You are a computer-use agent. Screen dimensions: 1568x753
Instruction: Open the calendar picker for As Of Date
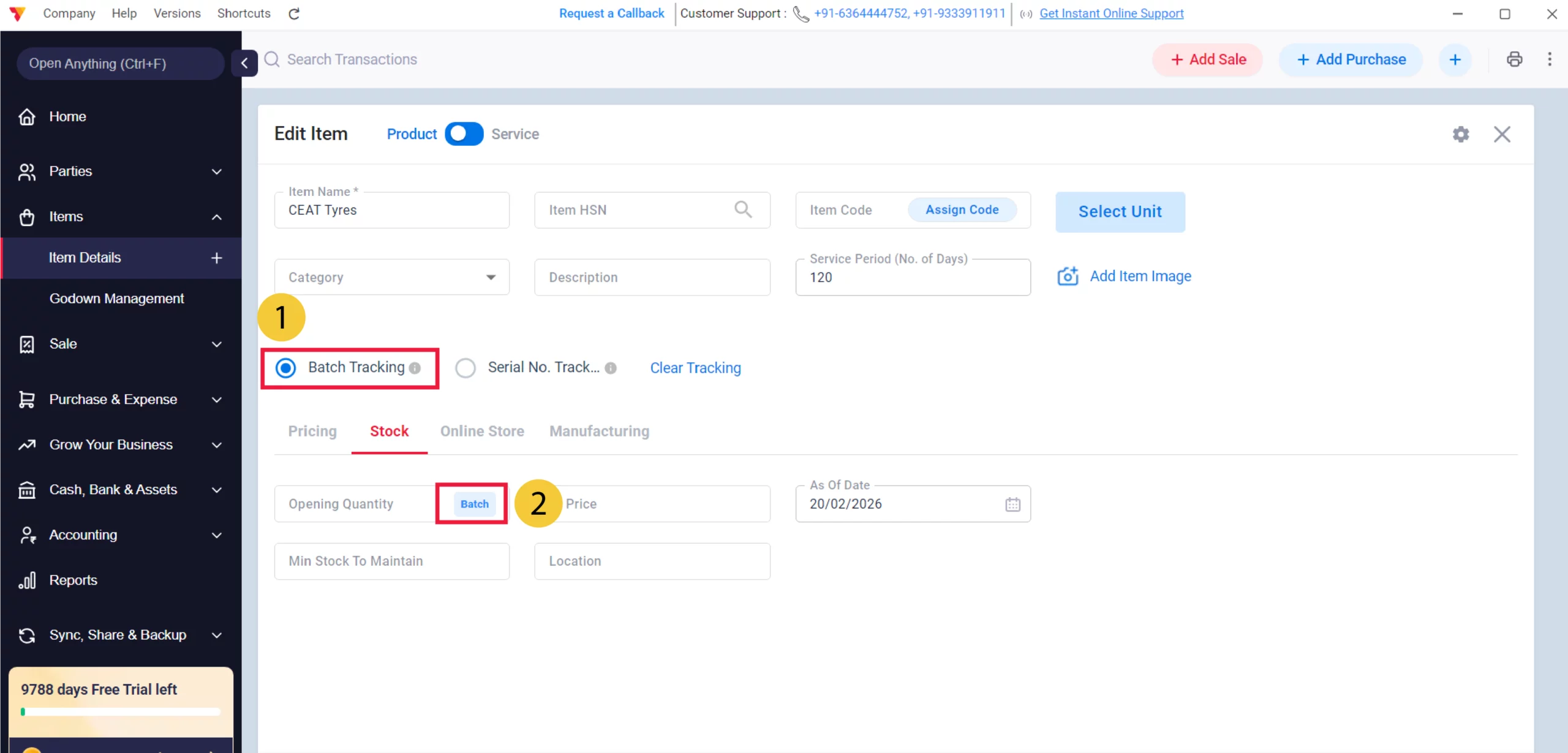coord(1012,504)
